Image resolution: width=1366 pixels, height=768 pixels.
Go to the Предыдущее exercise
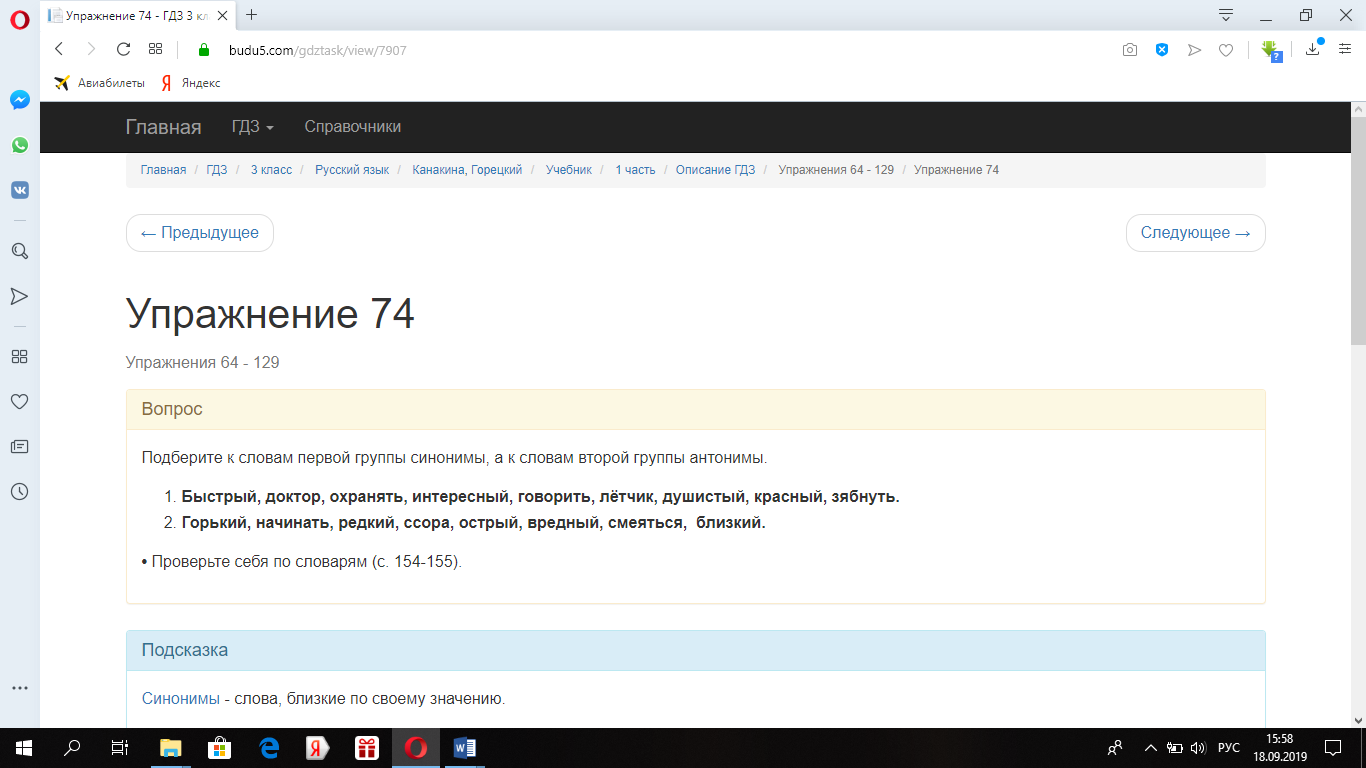(200, 233)
